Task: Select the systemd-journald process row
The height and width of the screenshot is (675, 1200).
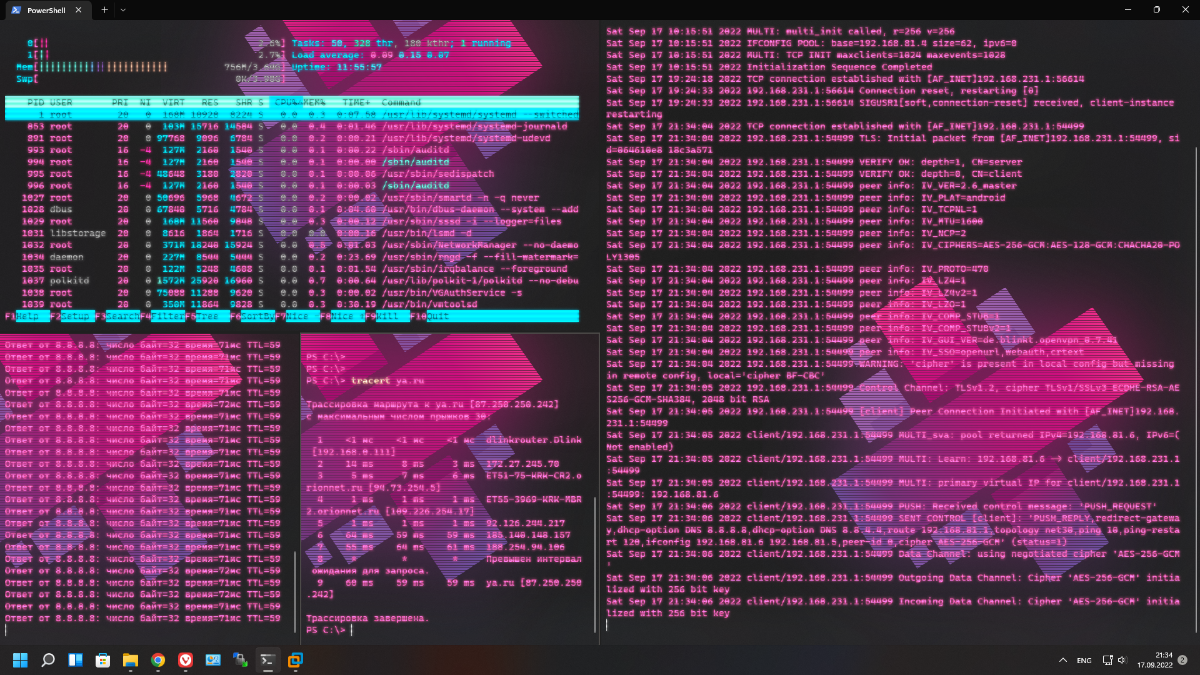Action: [x=292, y=126]
